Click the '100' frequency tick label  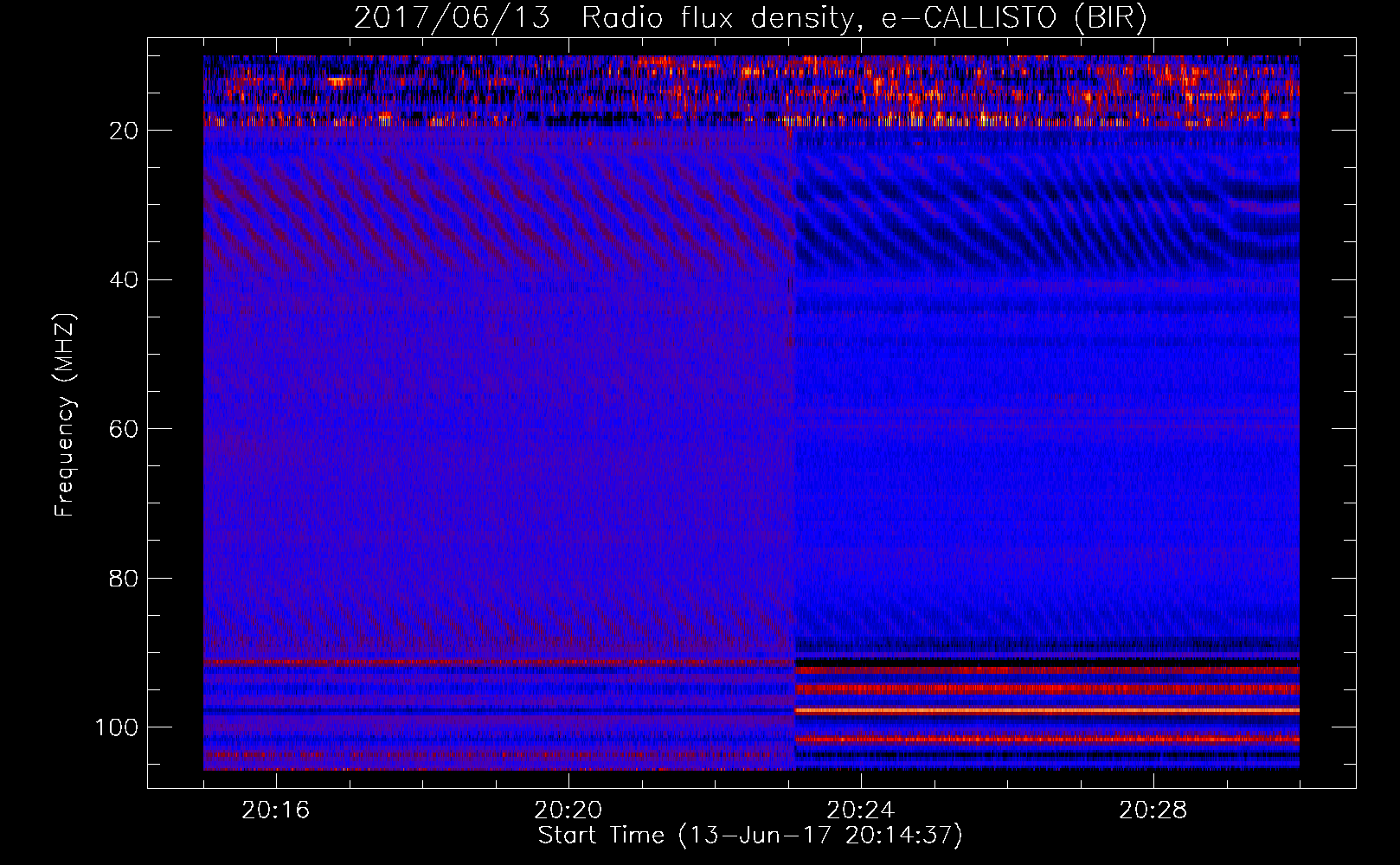pyautogui.click(x=117, y=727)
